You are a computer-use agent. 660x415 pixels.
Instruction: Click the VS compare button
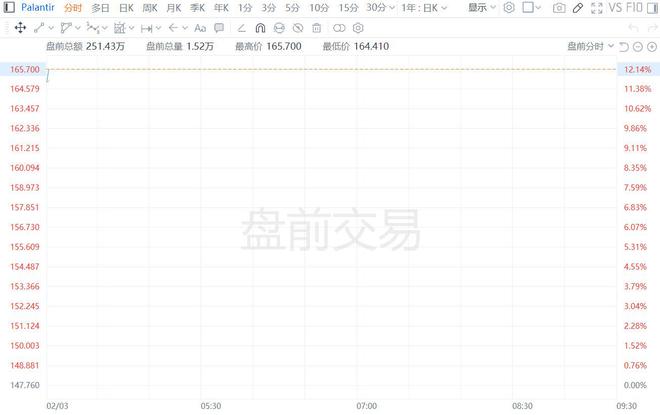(x=616, y=7)
